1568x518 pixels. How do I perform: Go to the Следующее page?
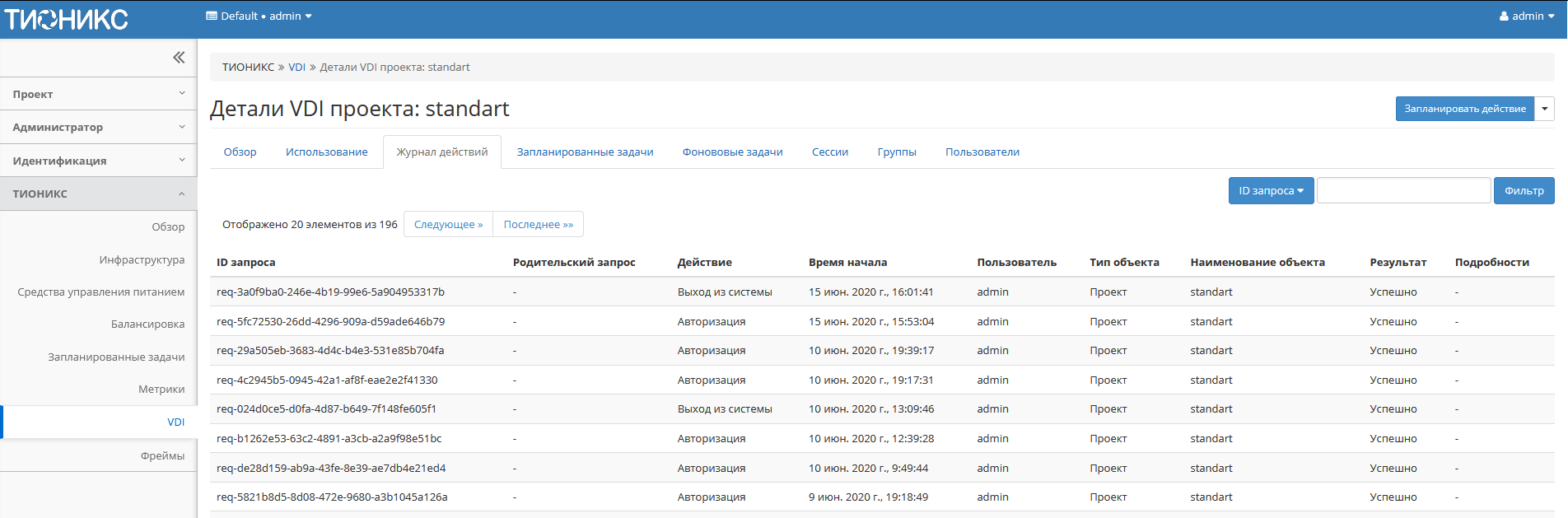pyautogui.click(x=448, y=225)
